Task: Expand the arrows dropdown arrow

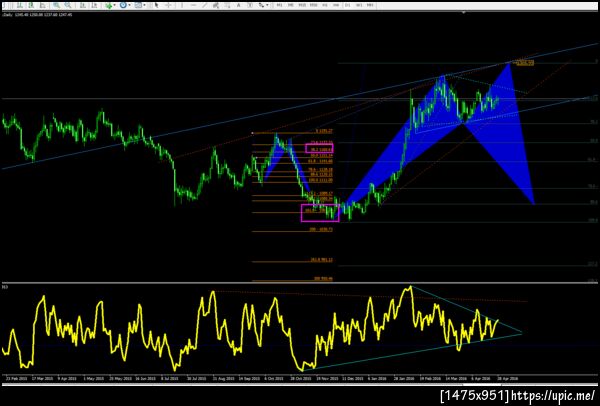Action: click(x=267, y=5)
